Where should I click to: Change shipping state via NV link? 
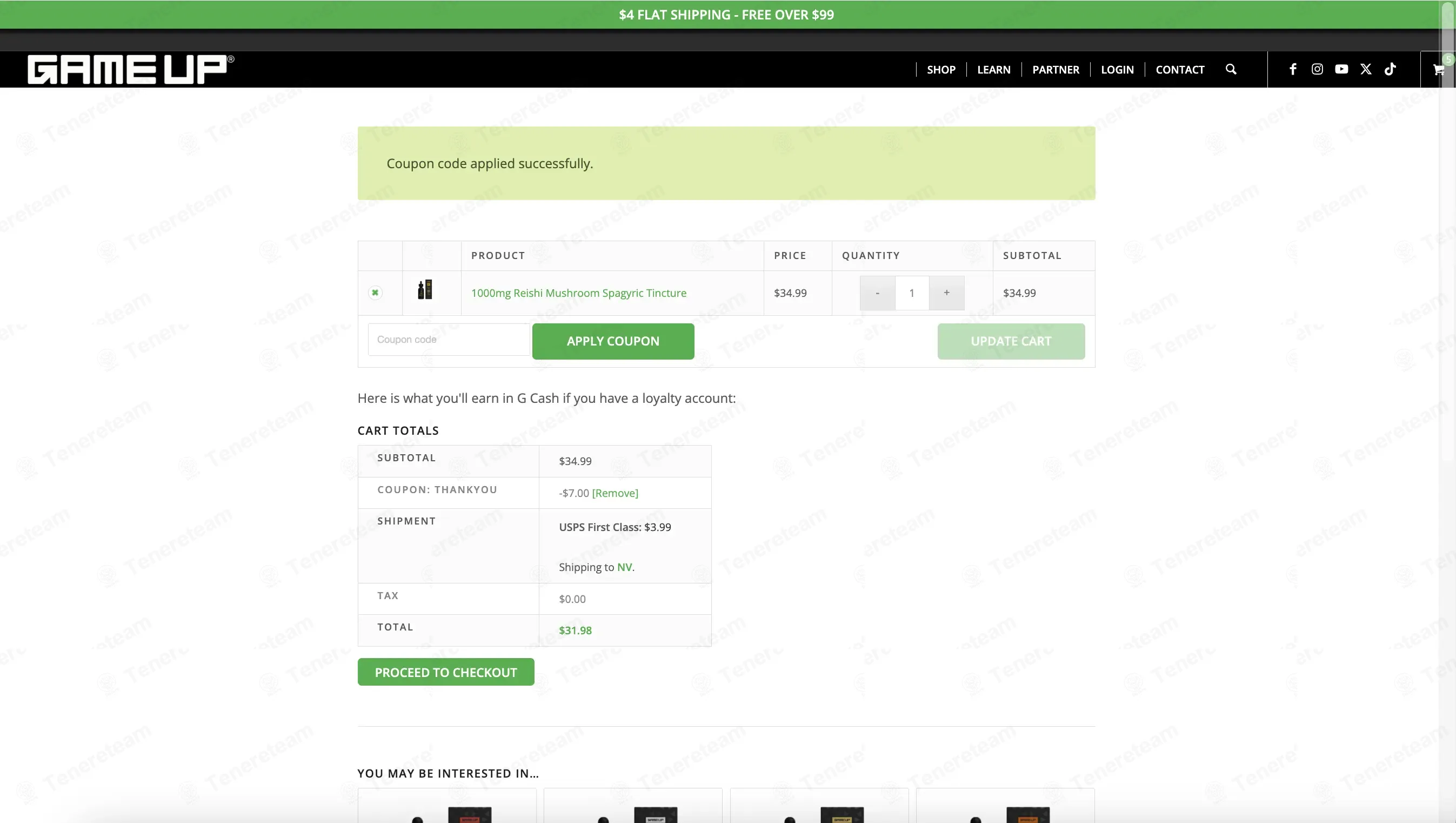624,567
